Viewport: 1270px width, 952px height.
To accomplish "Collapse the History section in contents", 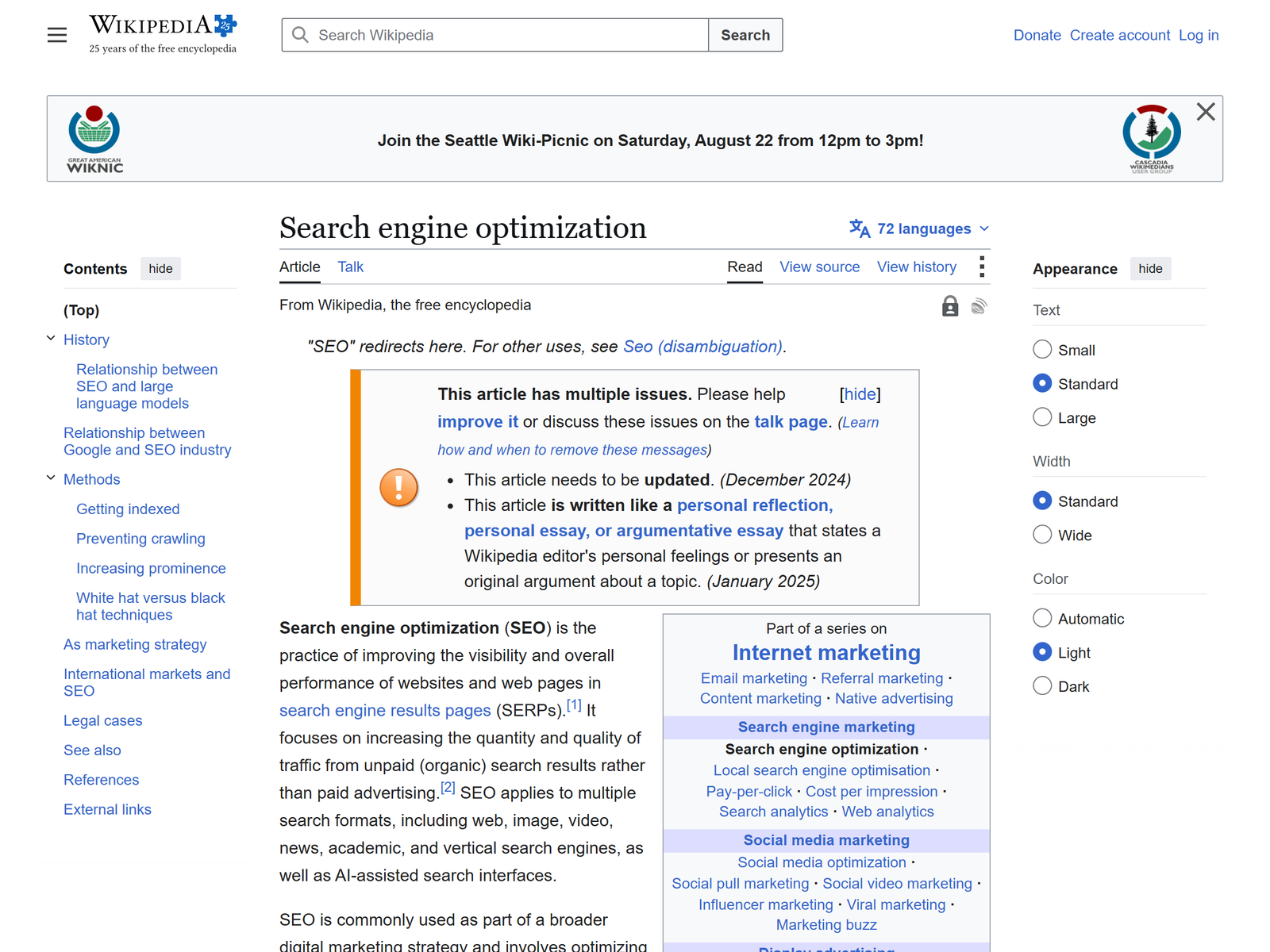I will pos(51,339).
